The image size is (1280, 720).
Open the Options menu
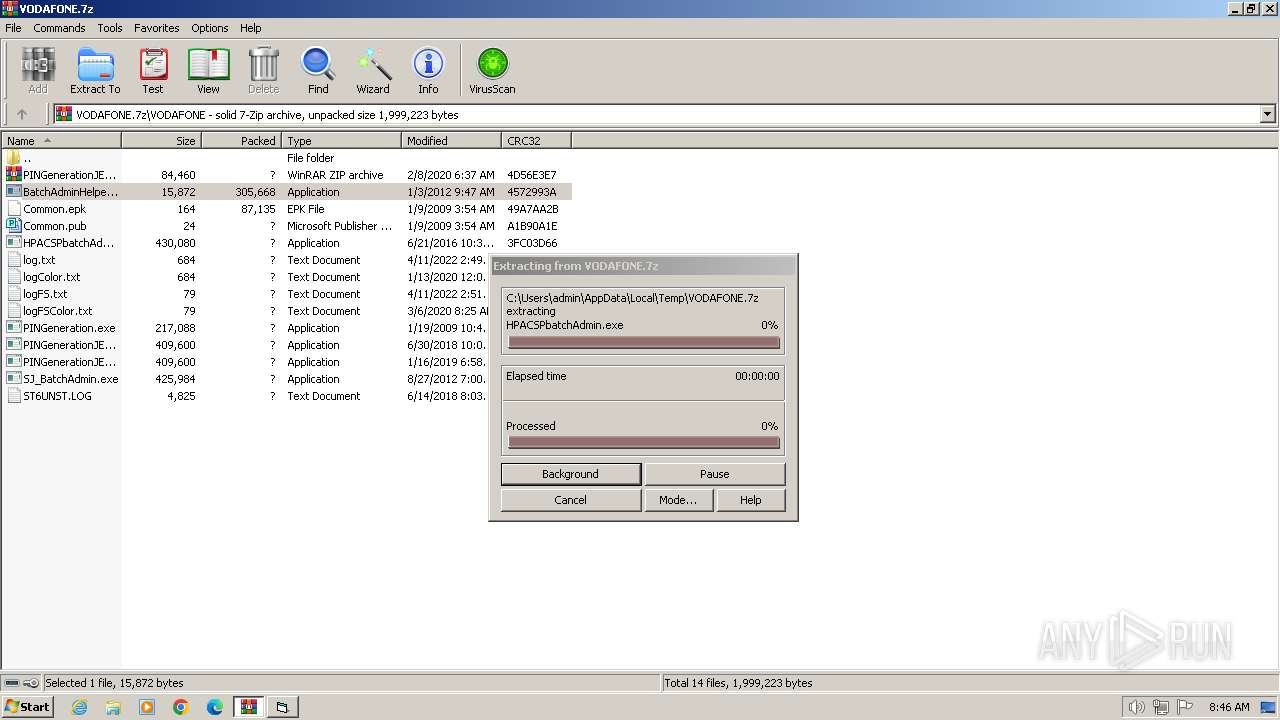pos(210,28)
